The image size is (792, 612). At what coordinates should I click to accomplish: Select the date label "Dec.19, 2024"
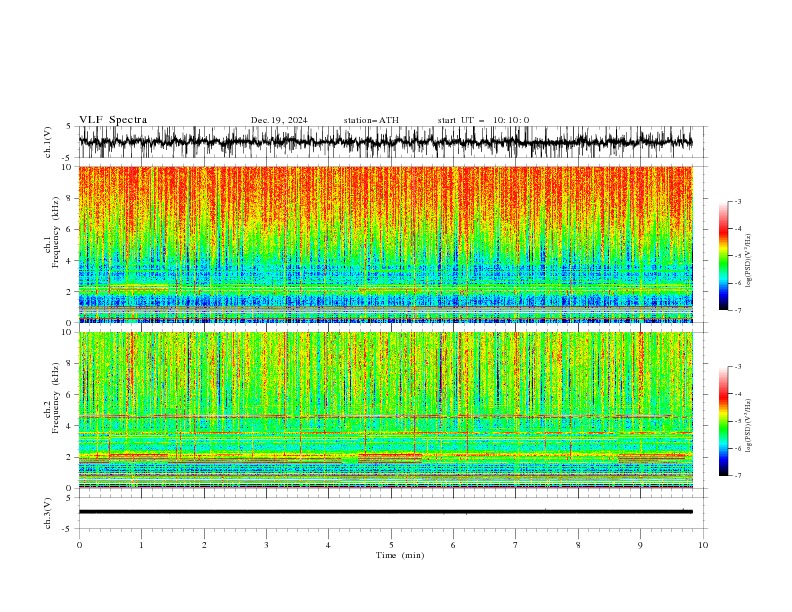279,120
